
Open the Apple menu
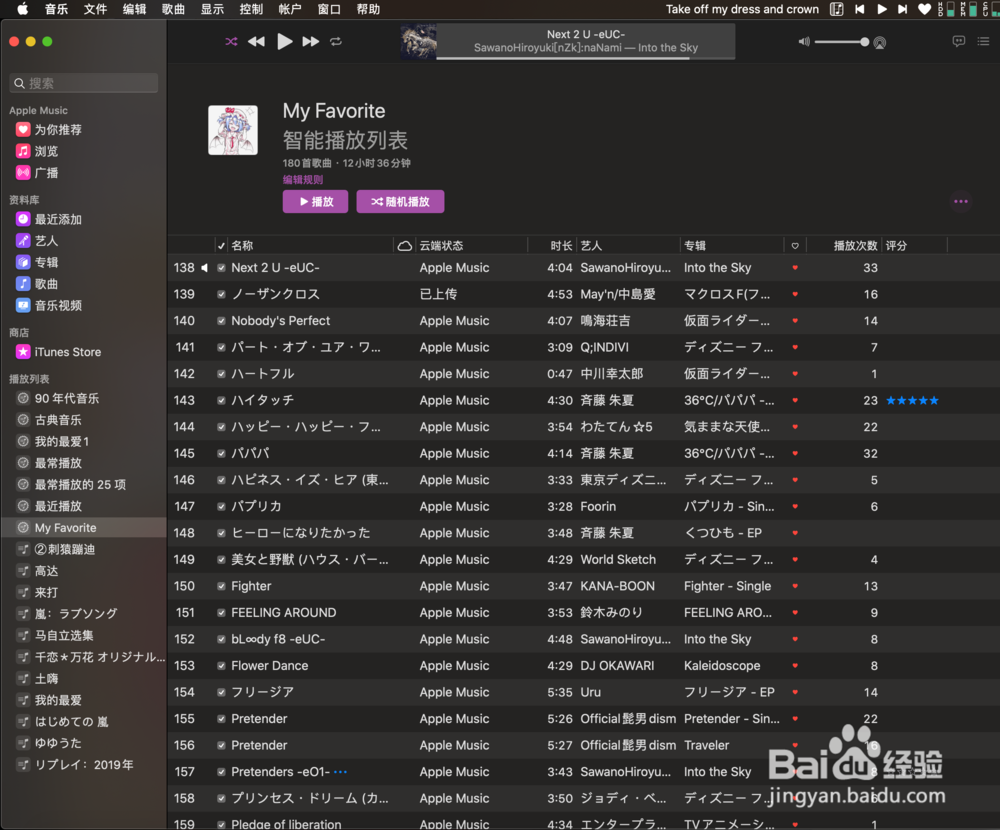22,9
